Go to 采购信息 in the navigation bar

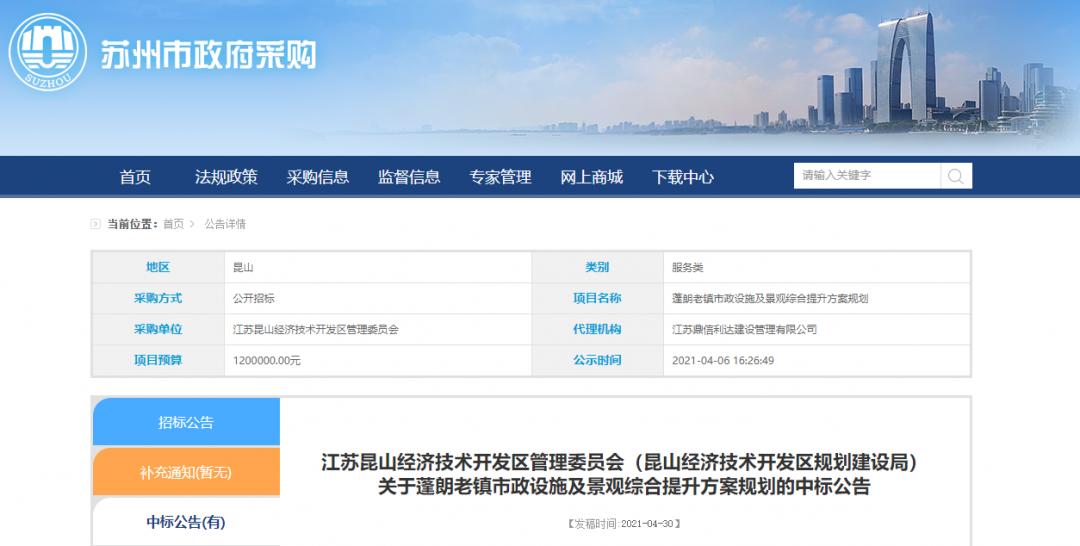pos(318,177)
